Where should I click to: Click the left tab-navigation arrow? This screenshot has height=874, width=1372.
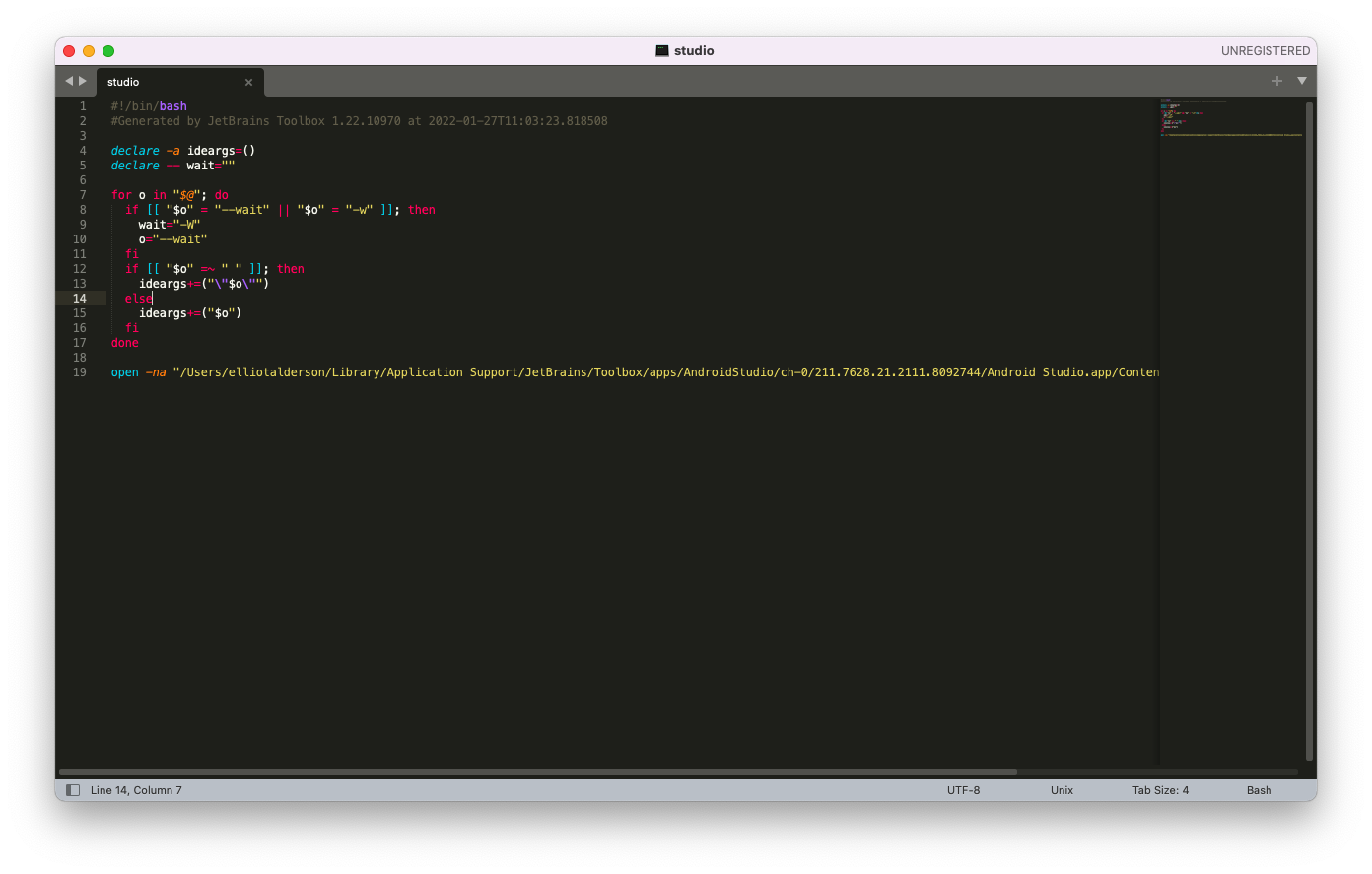tap(67, 81)
